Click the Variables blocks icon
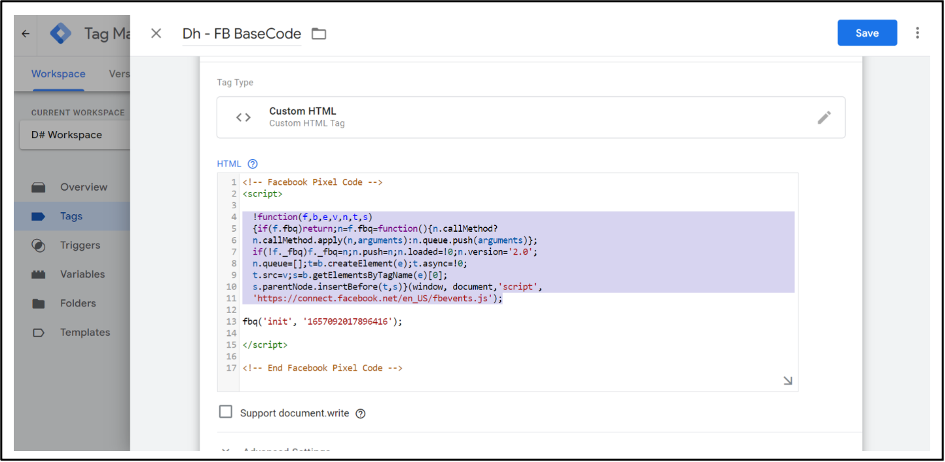Screen dimensions: 945x462 tap(39, 275)
